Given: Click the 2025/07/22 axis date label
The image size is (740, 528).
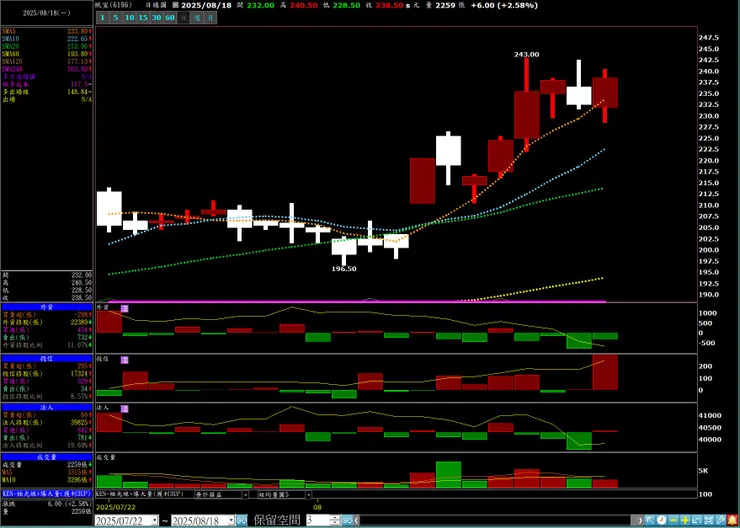Looking at the screenshot, I should pos(116,507).
